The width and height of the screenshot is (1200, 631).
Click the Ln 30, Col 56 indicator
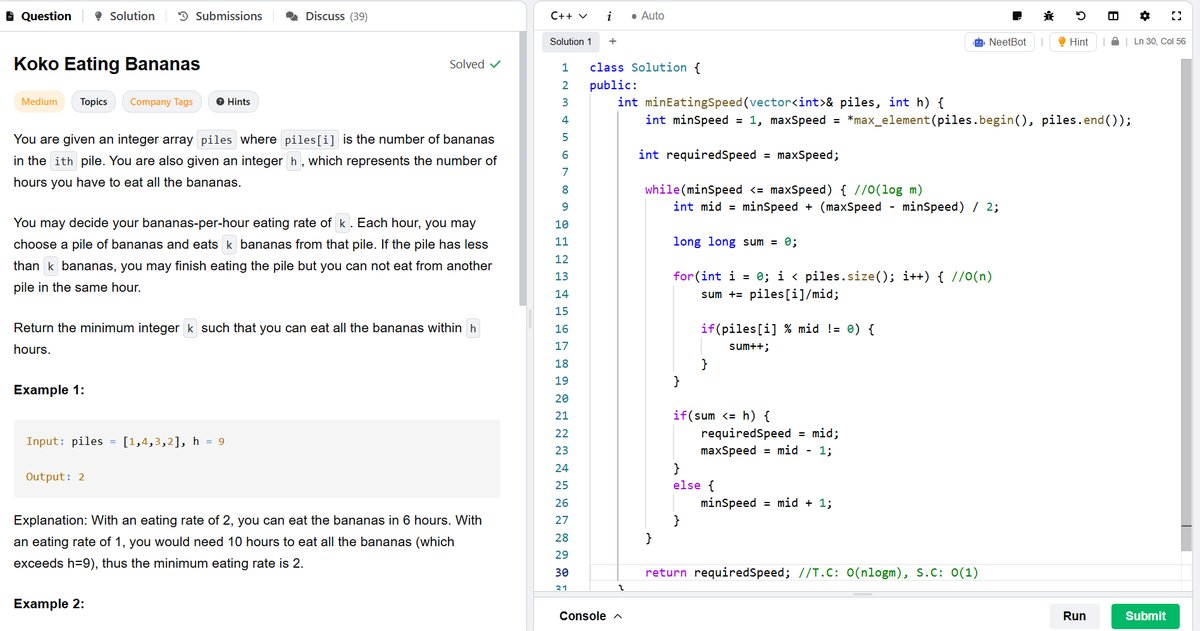[1159, 42]
